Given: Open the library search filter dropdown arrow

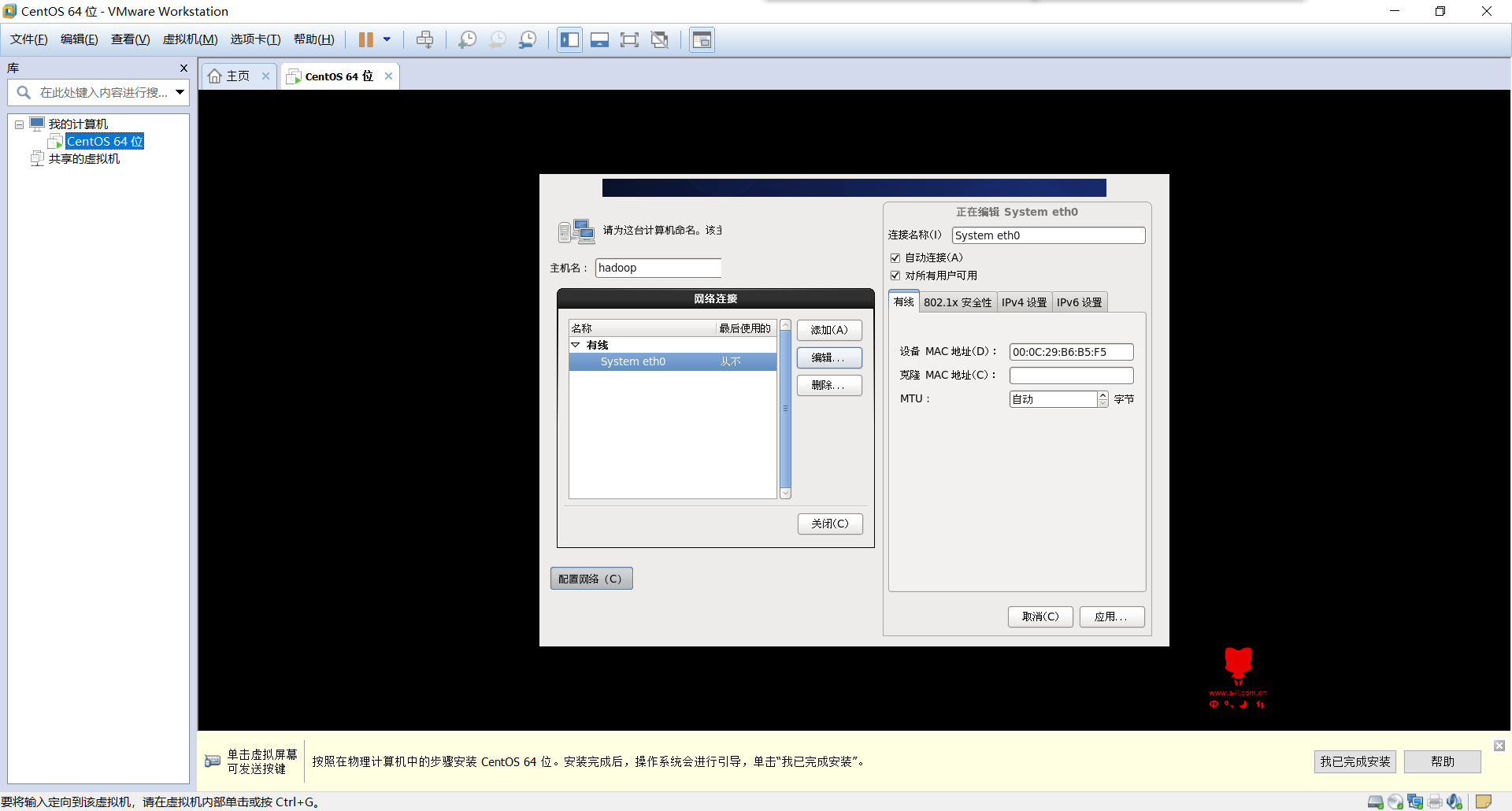Looking at the screenshot, I should [180, 92].
